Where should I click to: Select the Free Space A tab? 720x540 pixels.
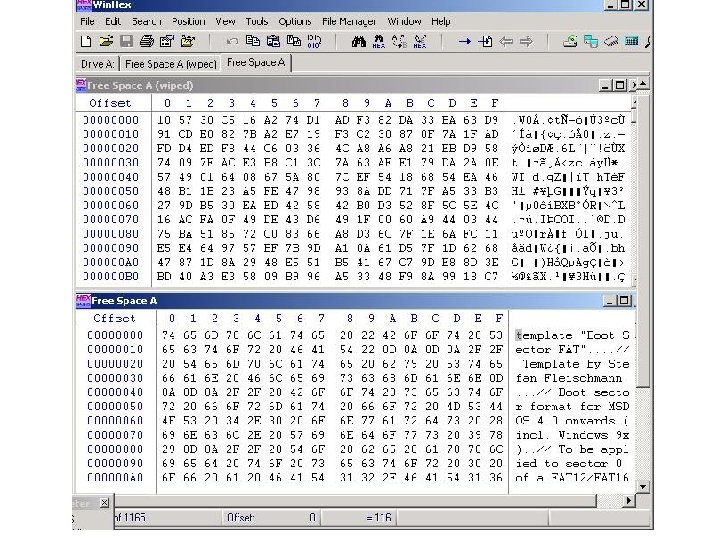pyautogui.click(x=256, y=62)
